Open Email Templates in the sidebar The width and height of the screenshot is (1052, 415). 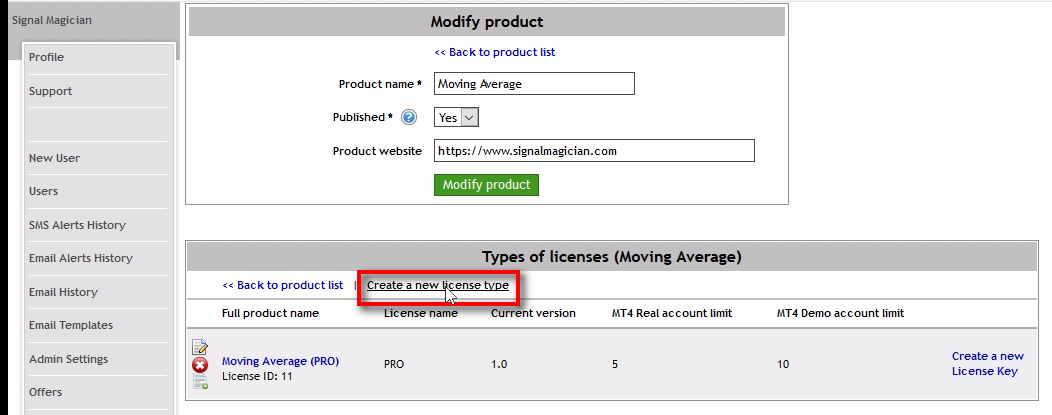pos(70,325)
